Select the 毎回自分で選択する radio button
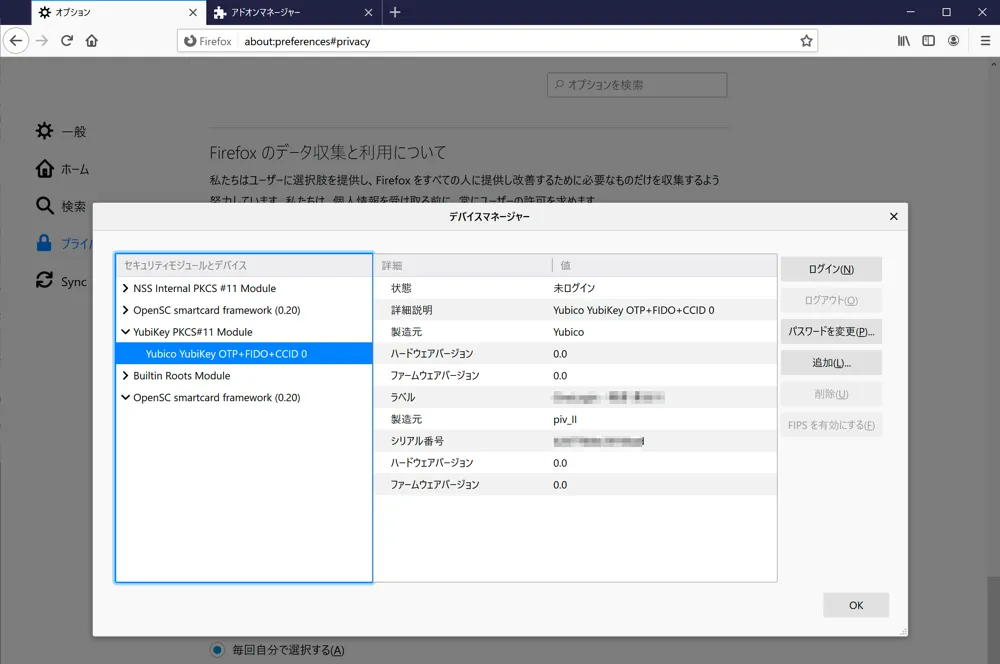The width and height of the screenshot is (1000, 664). 216,649
